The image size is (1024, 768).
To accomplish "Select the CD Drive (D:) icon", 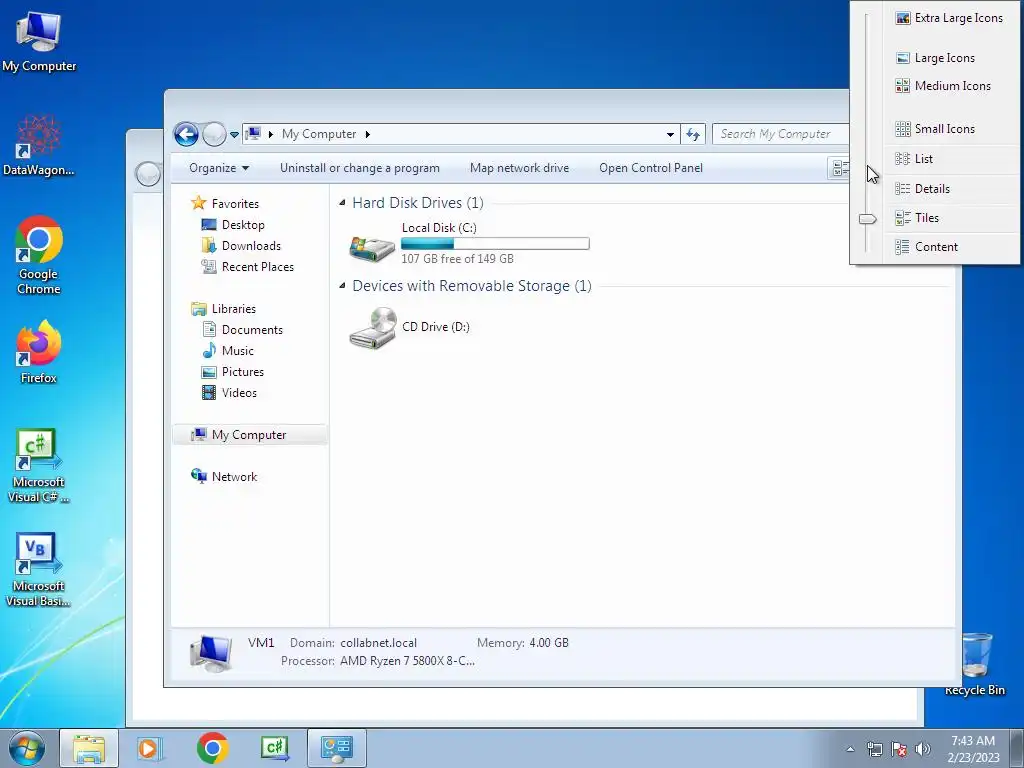I will click(372, 328).
